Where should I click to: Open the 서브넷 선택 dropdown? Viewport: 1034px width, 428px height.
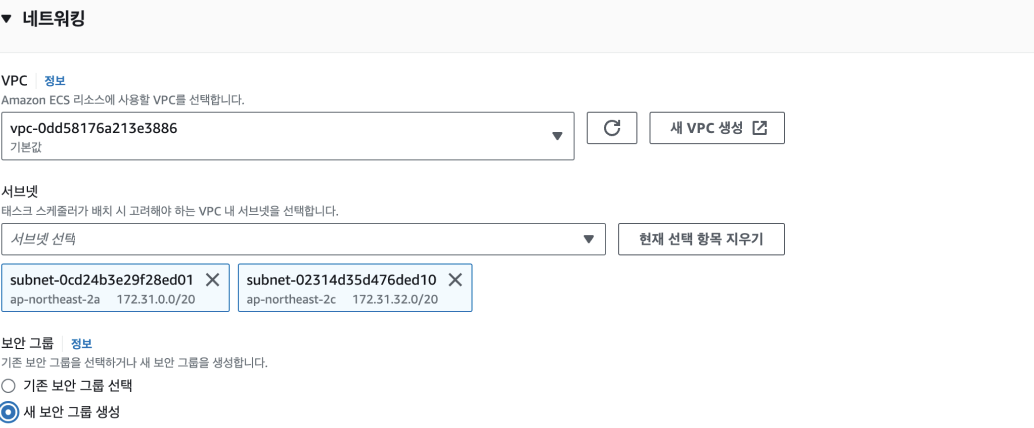[x=303, y=239]
